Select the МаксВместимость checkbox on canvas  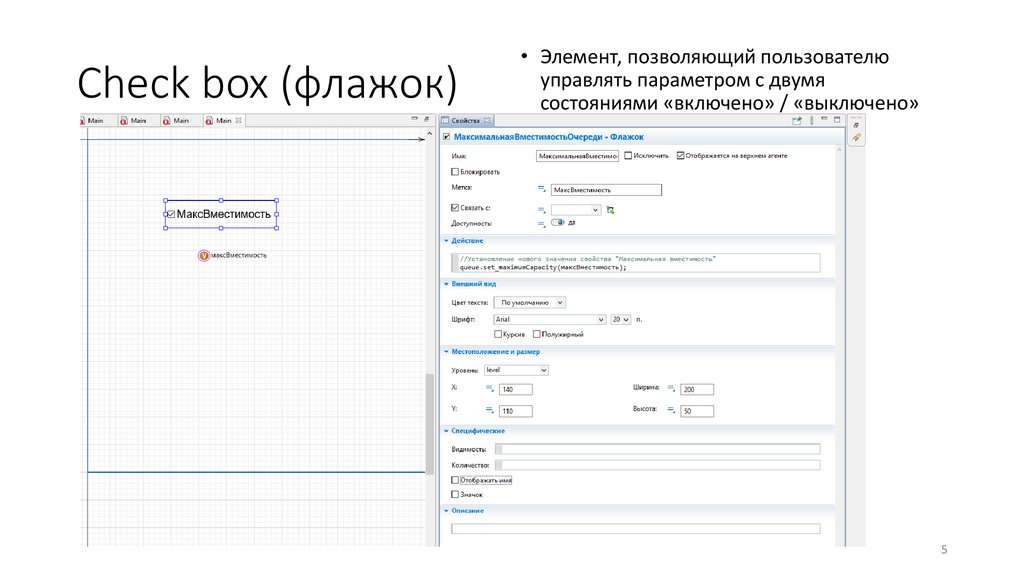click(221, 214)
